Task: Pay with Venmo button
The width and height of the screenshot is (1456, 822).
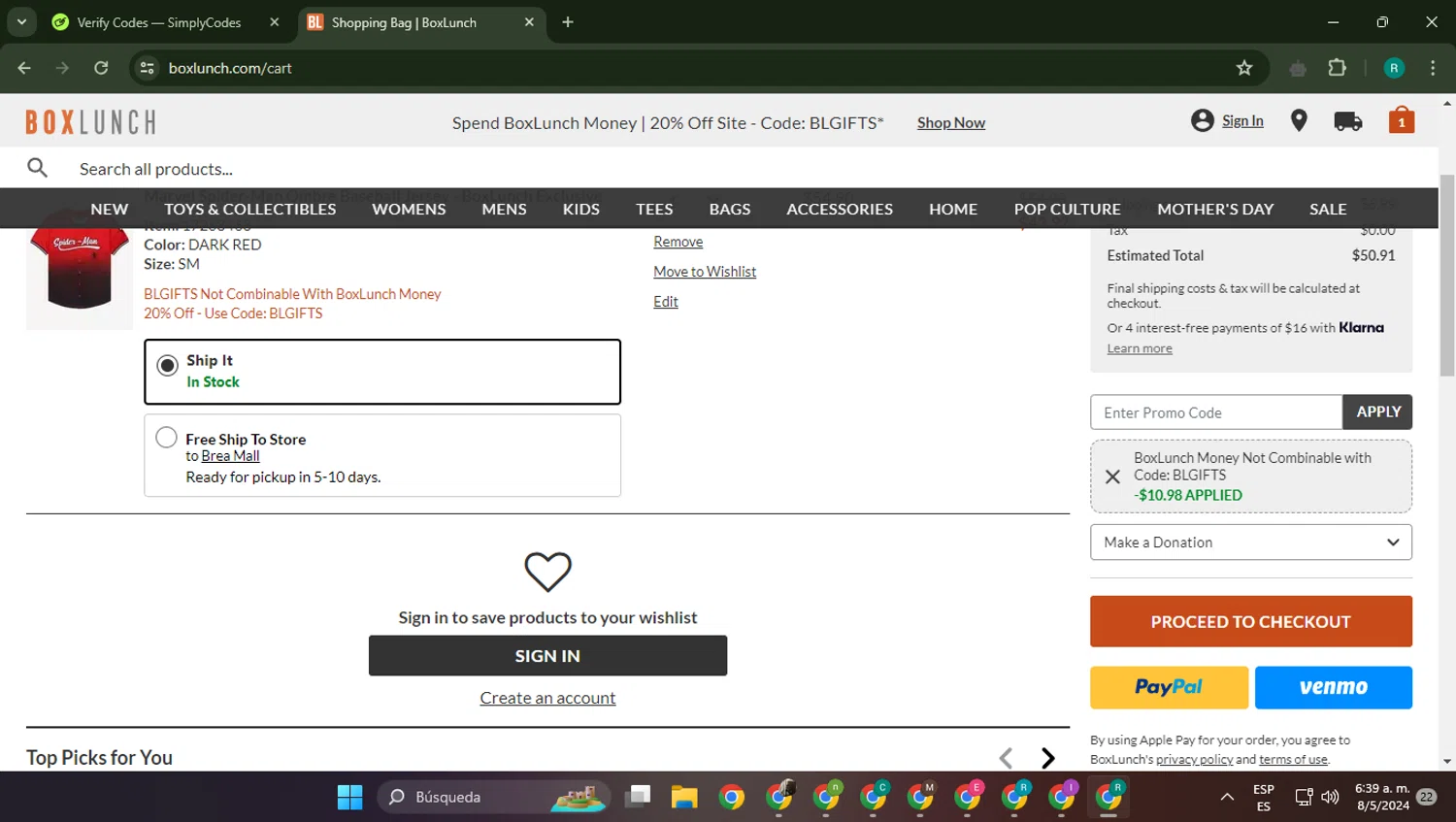Action: tap(1333, 687)
